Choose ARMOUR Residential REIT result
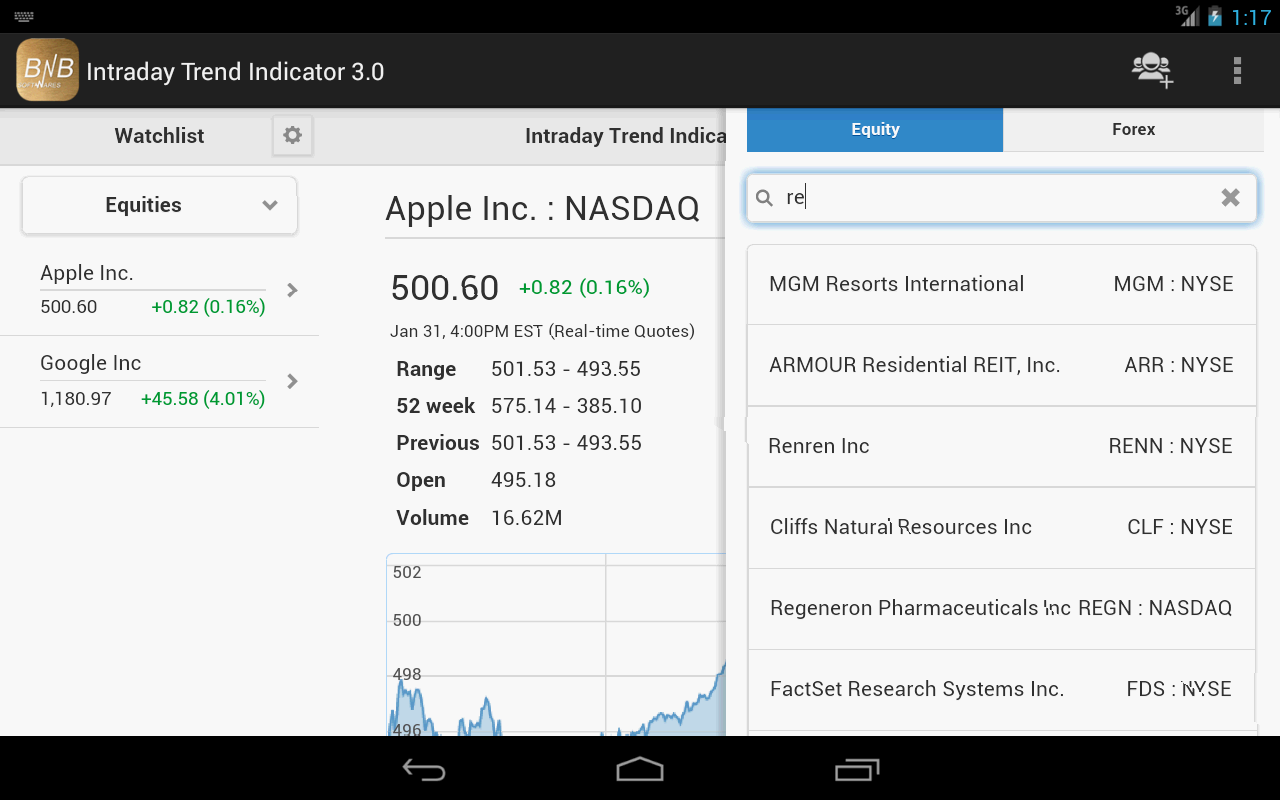Screen dimensions: 1280x800 pos(1001,365)
